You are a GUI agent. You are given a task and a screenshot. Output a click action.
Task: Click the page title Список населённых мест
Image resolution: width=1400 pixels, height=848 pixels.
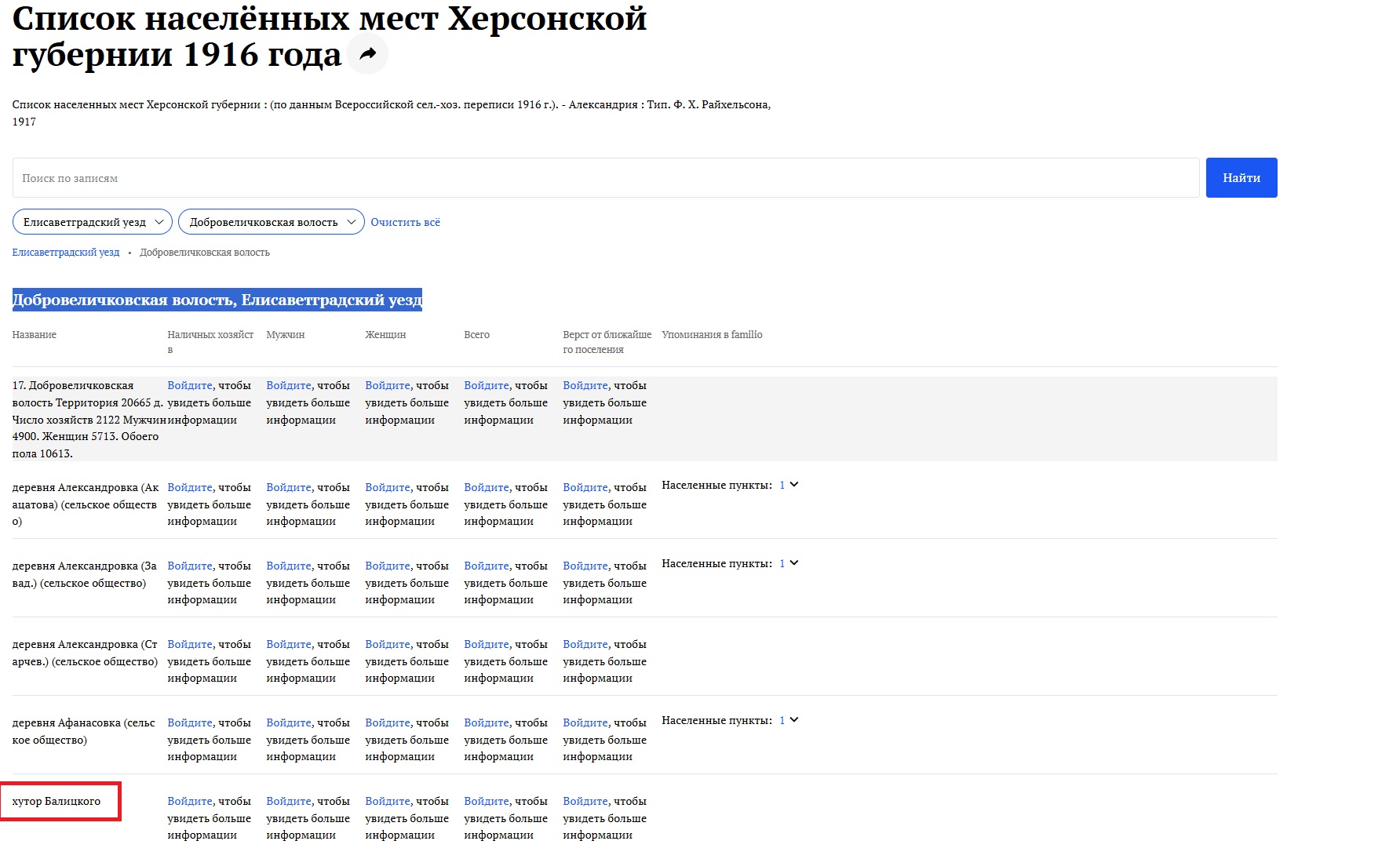330,36
